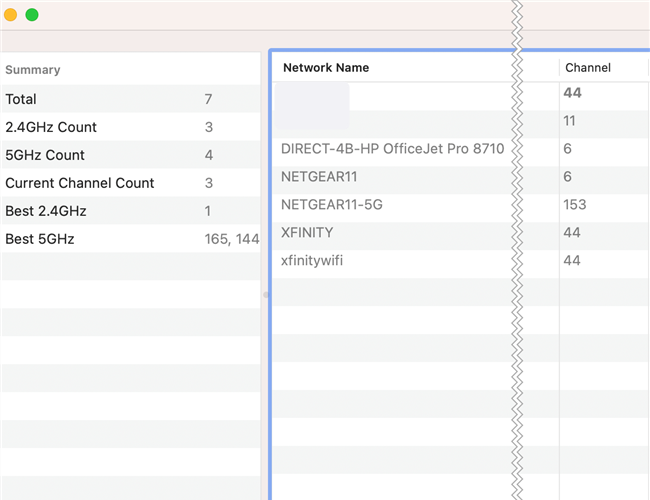Image resolution: width=650 pixels, height=500 pixels.
Task: Select the Total row in Summary
Action: click(21, 99)
